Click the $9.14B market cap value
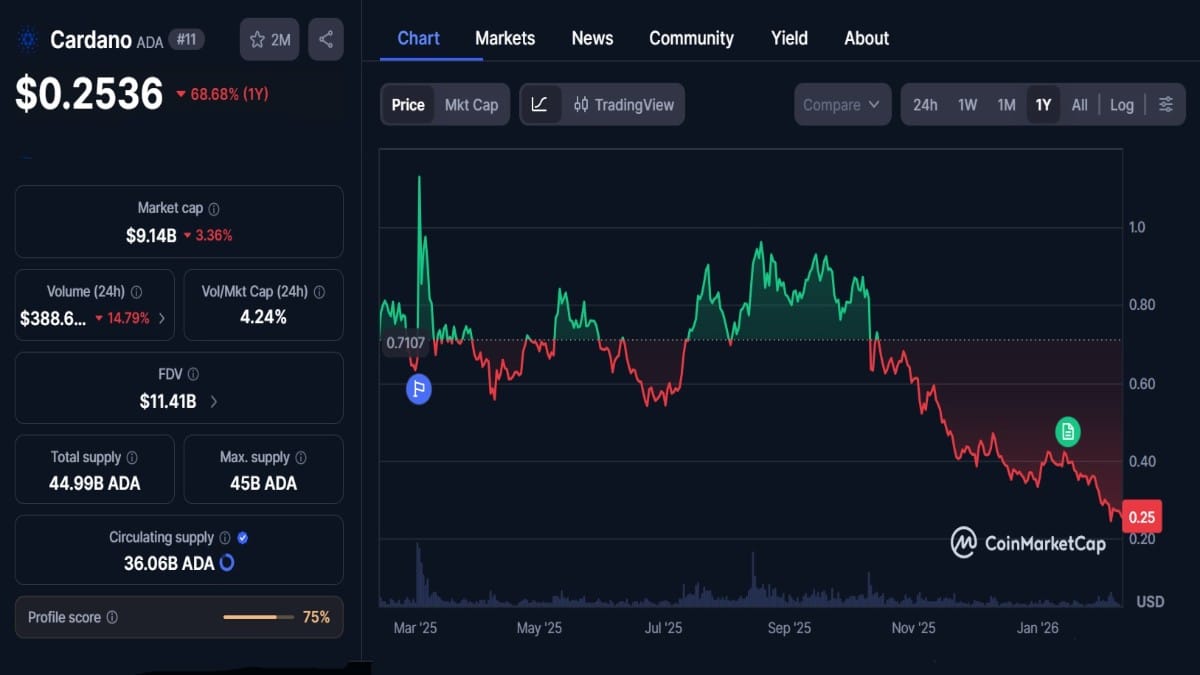 151,236
